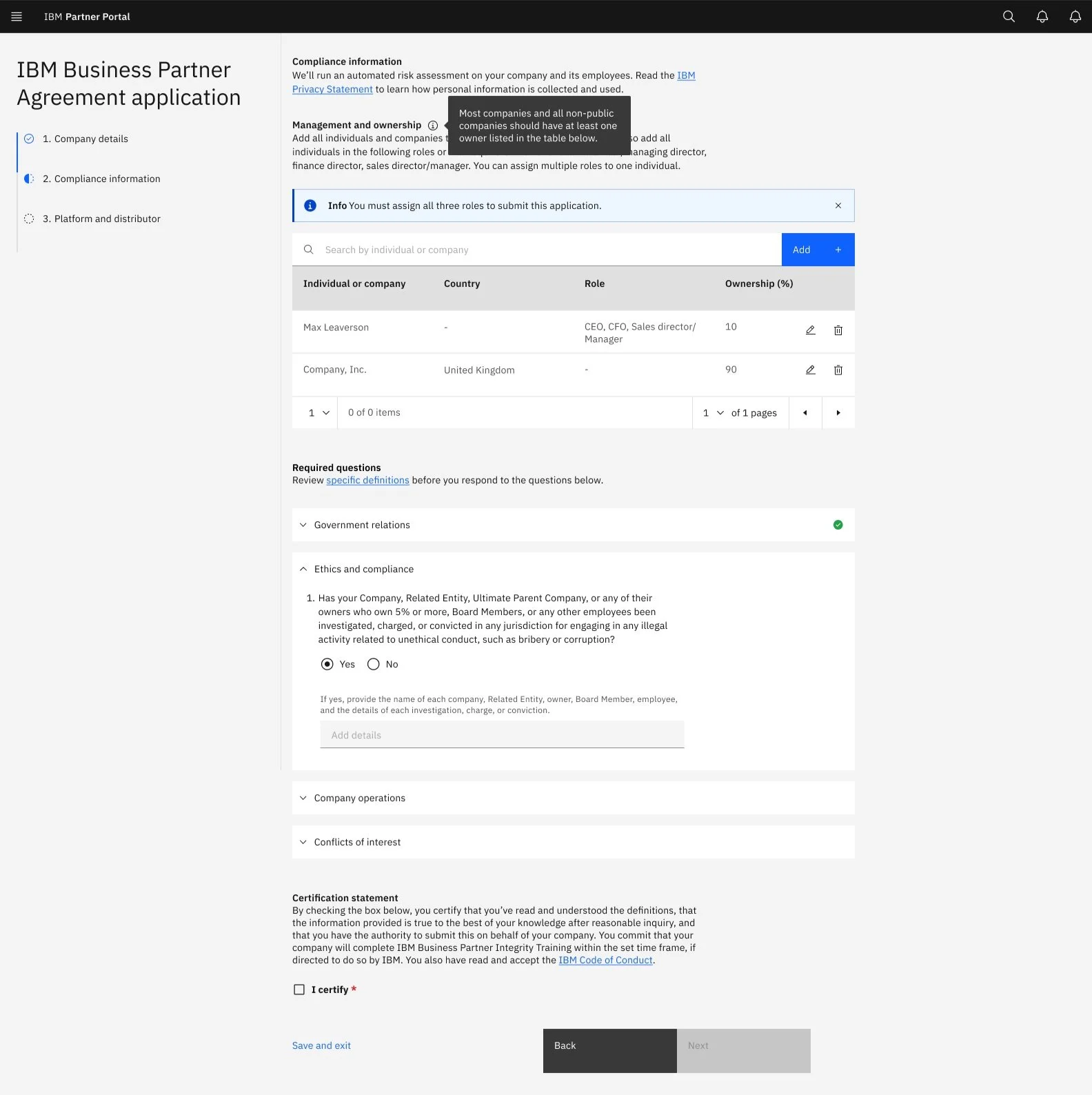Select the Max Leaverson name cell
1092x1095 pixels.
(336, 328)
